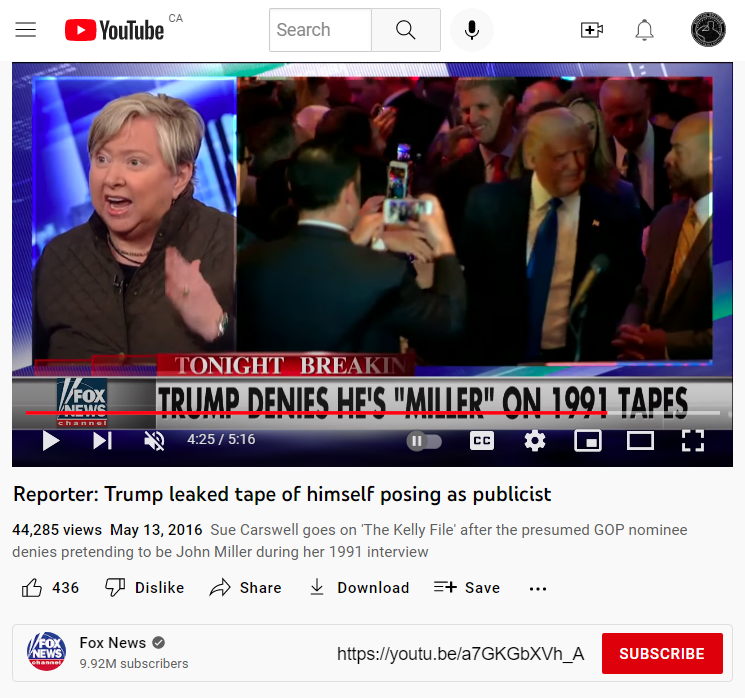Open the hamburger guide menu
The width and height of the screenshot is (745, 698).
(x=26, y=30)
